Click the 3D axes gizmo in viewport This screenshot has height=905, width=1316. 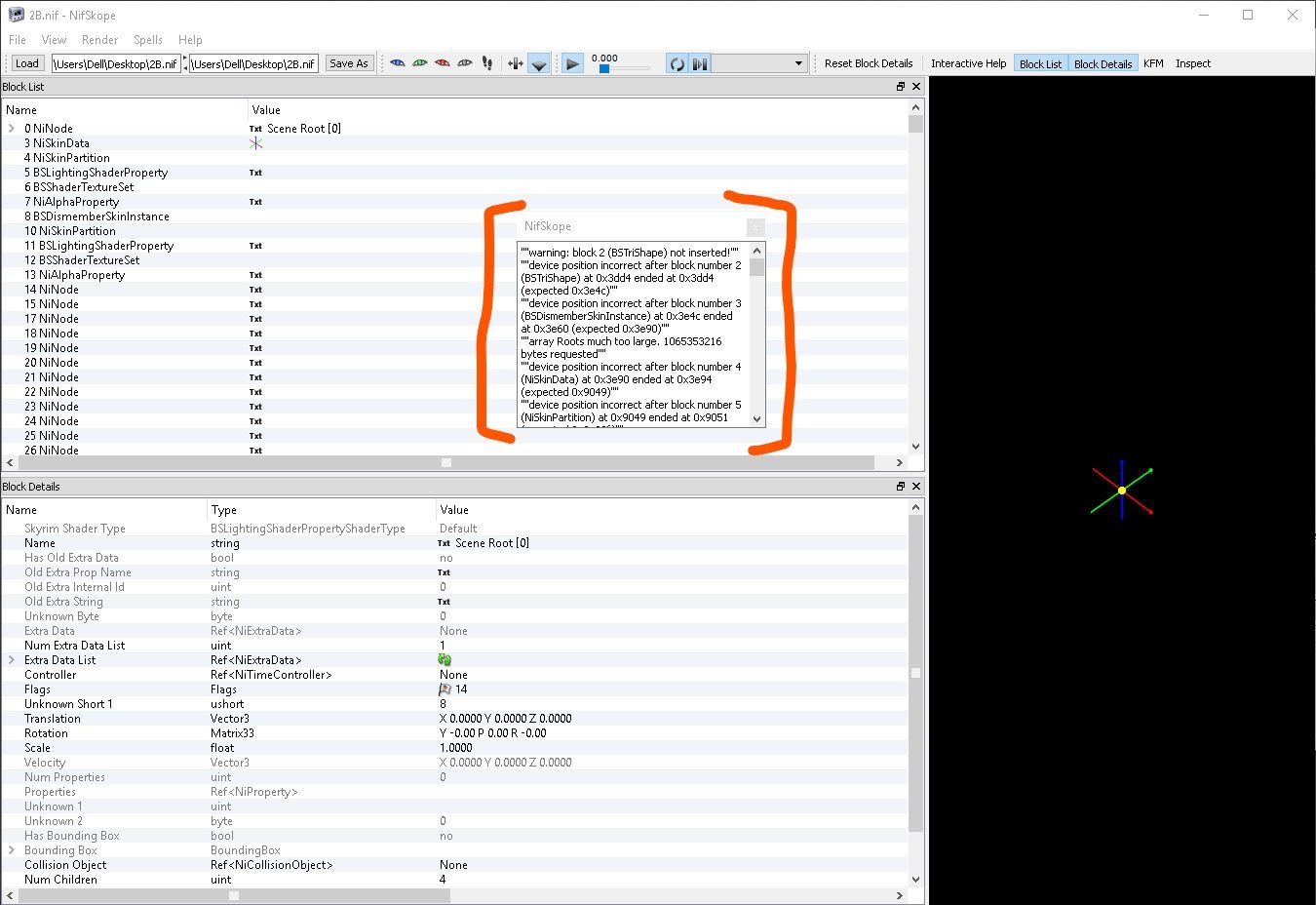[1122, 490]
